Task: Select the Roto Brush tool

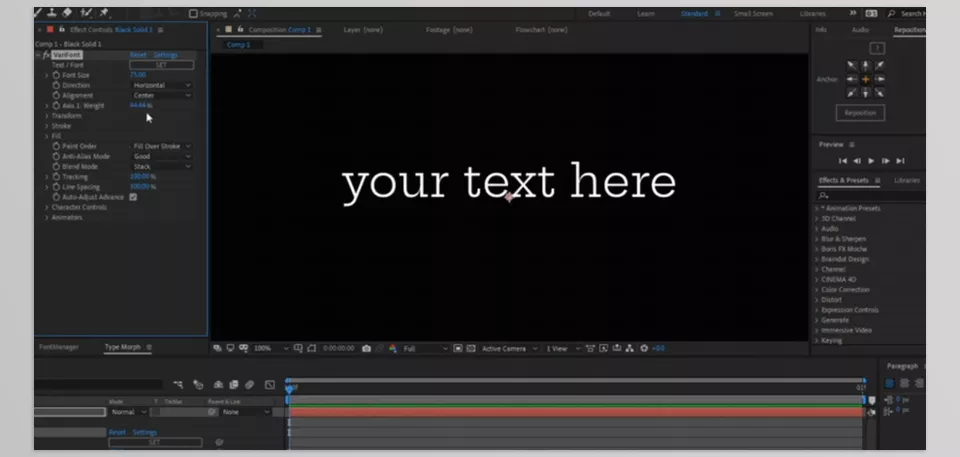Action: [x=86, y=13]
